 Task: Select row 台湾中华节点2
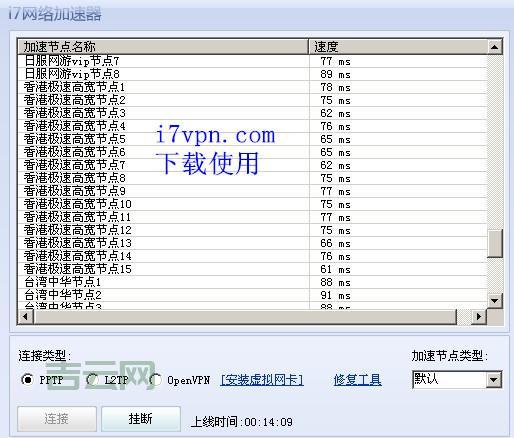click(x=252, y=295)
